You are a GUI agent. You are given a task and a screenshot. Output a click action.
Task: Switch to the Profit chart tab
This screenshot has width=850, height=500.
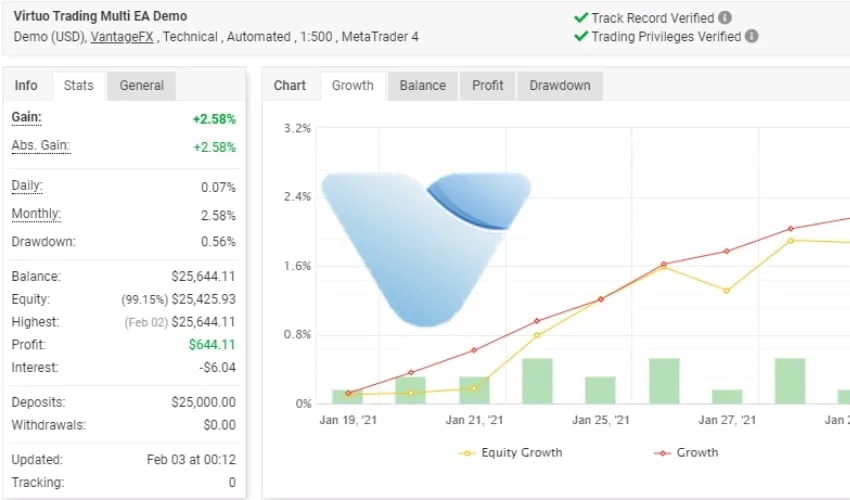pyautogui.click(x=487, y=85)
